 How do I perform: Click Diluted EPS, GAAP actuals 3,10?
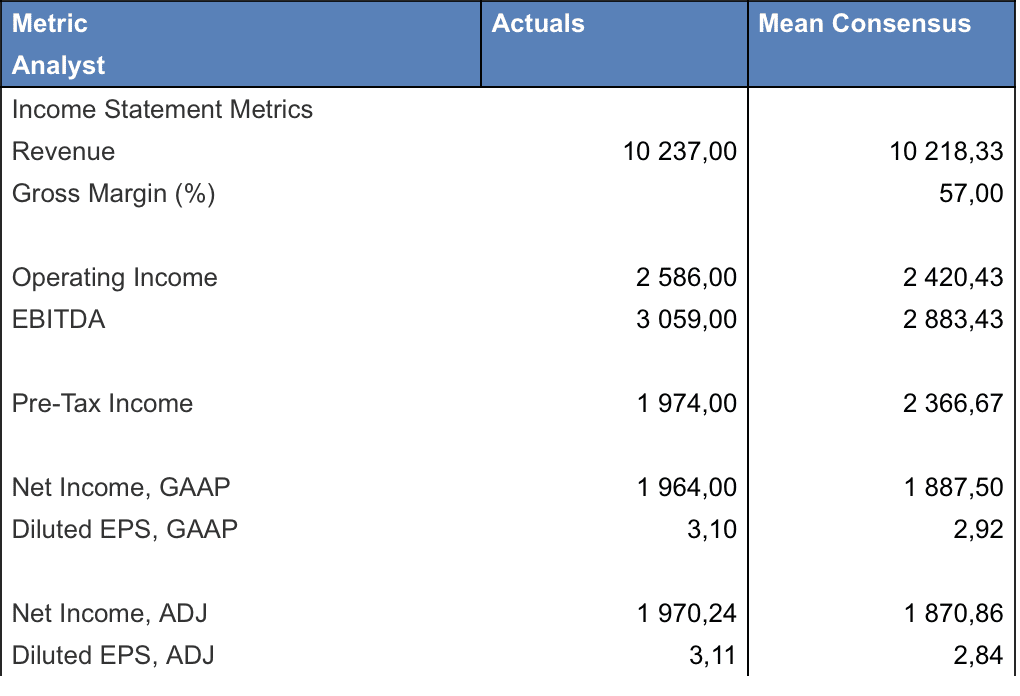(x=711, y=529)
